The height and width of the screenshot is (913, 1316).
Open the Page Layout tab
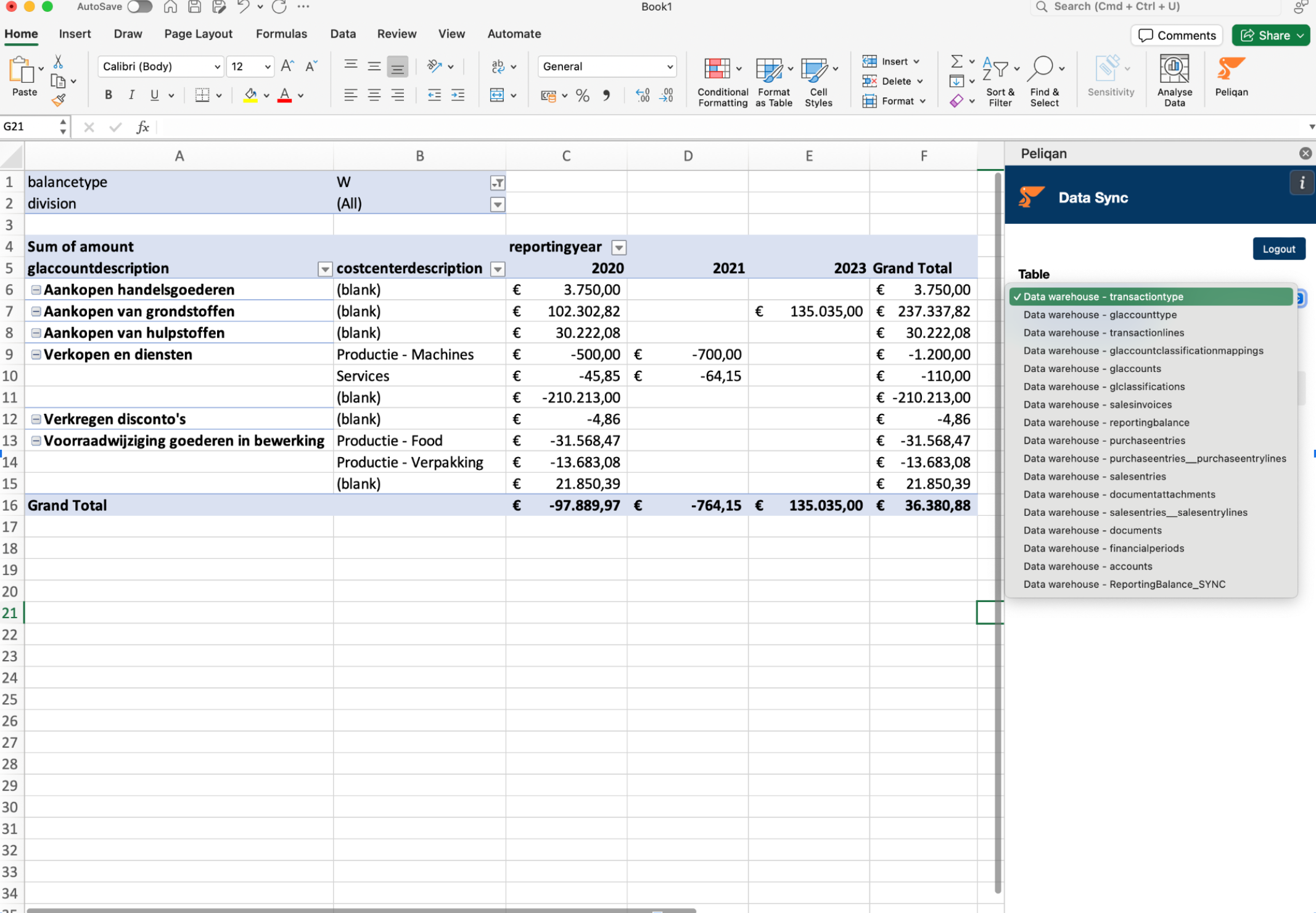pos(198,34)
